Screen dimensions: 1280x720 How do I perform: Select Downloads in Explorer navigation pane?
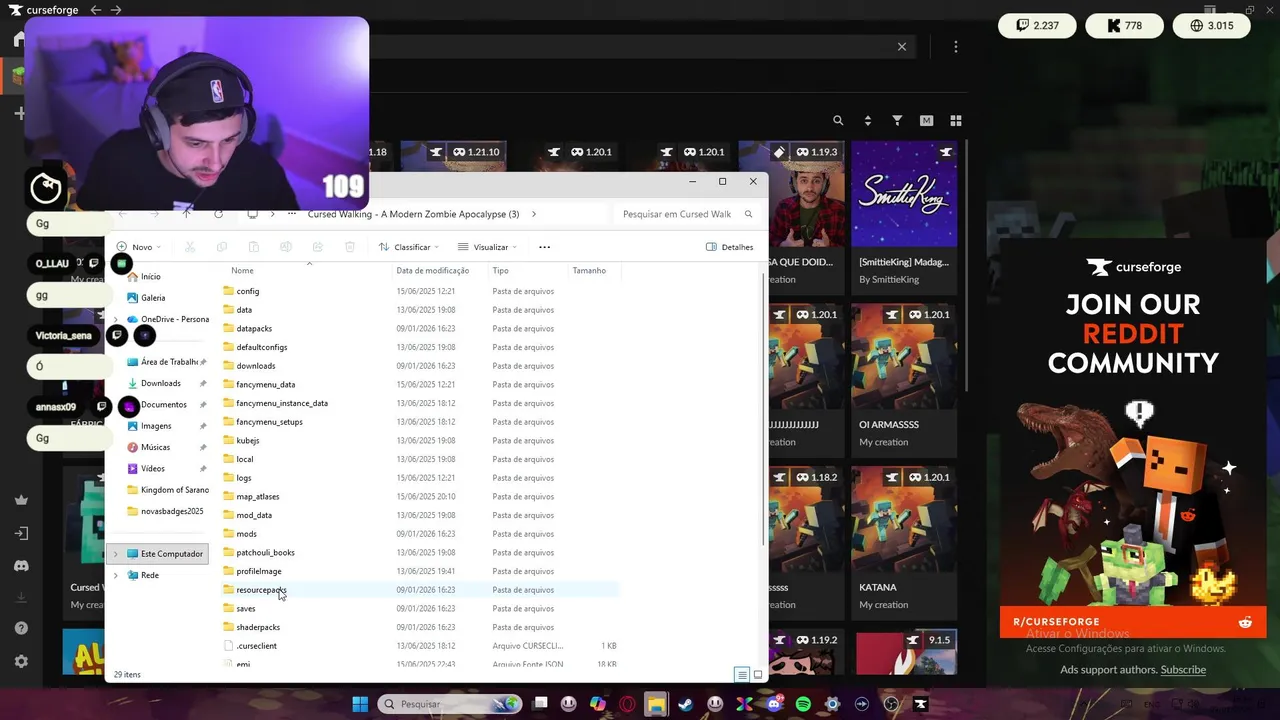(x=160, y=383)
